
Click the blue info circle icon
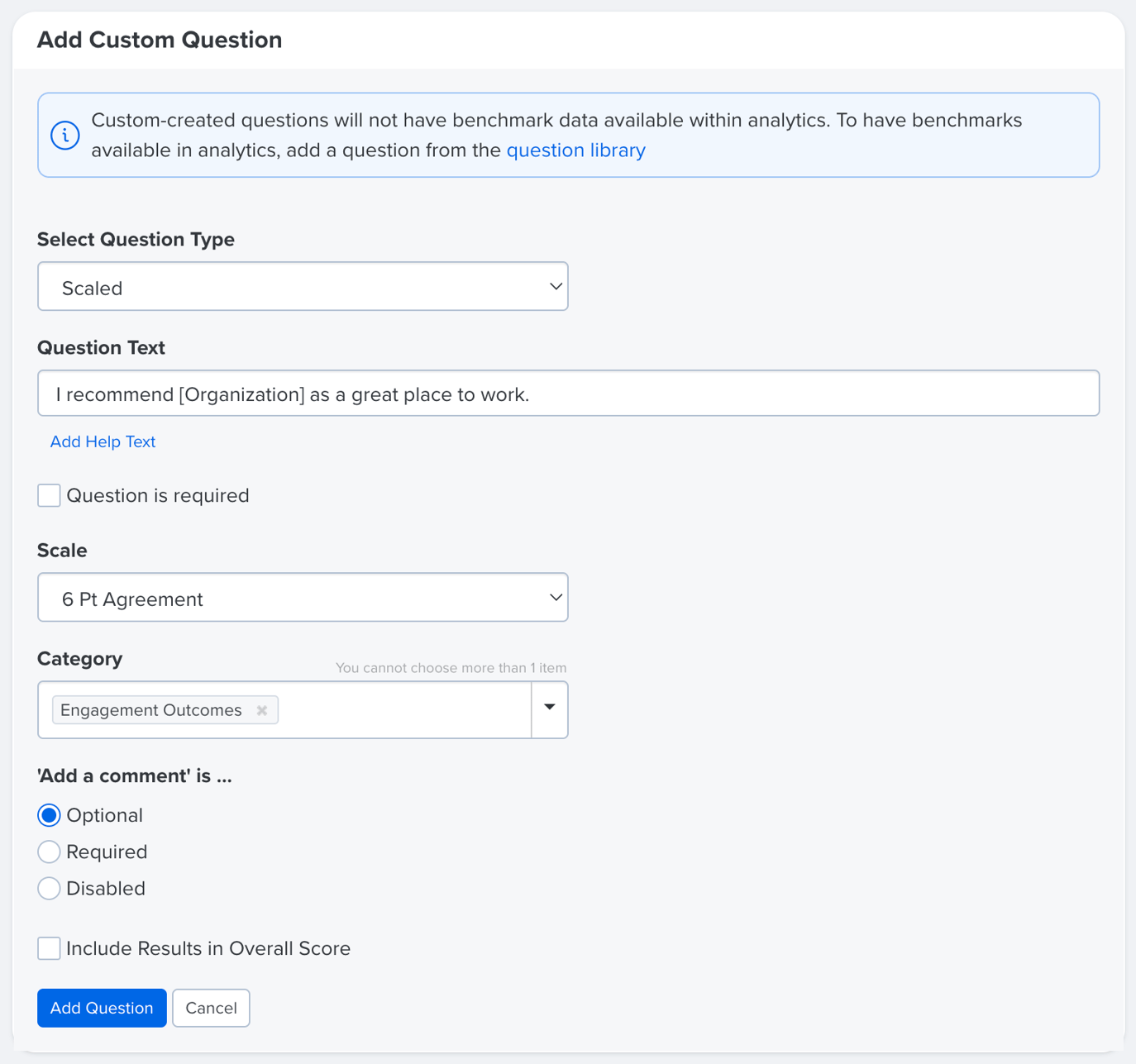coord(65,135)
